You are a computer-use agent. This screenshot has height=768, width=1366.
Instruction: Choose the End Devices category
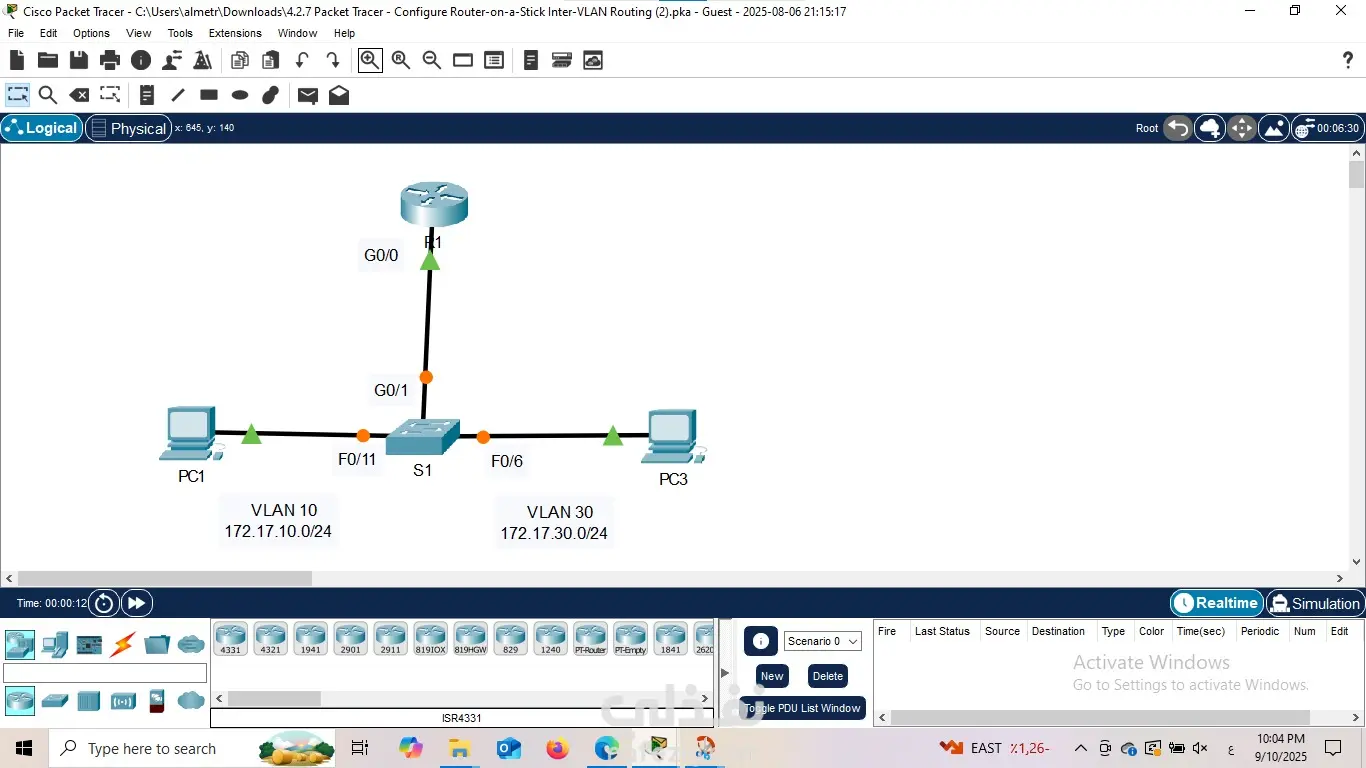coord(54,644)
